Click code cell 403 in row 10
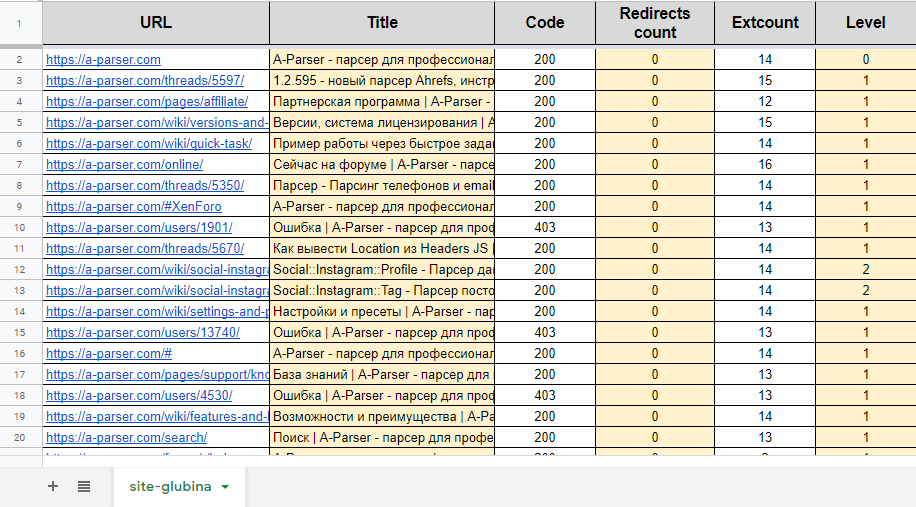Viewport: 916px width, 507px height. point(544,228)
